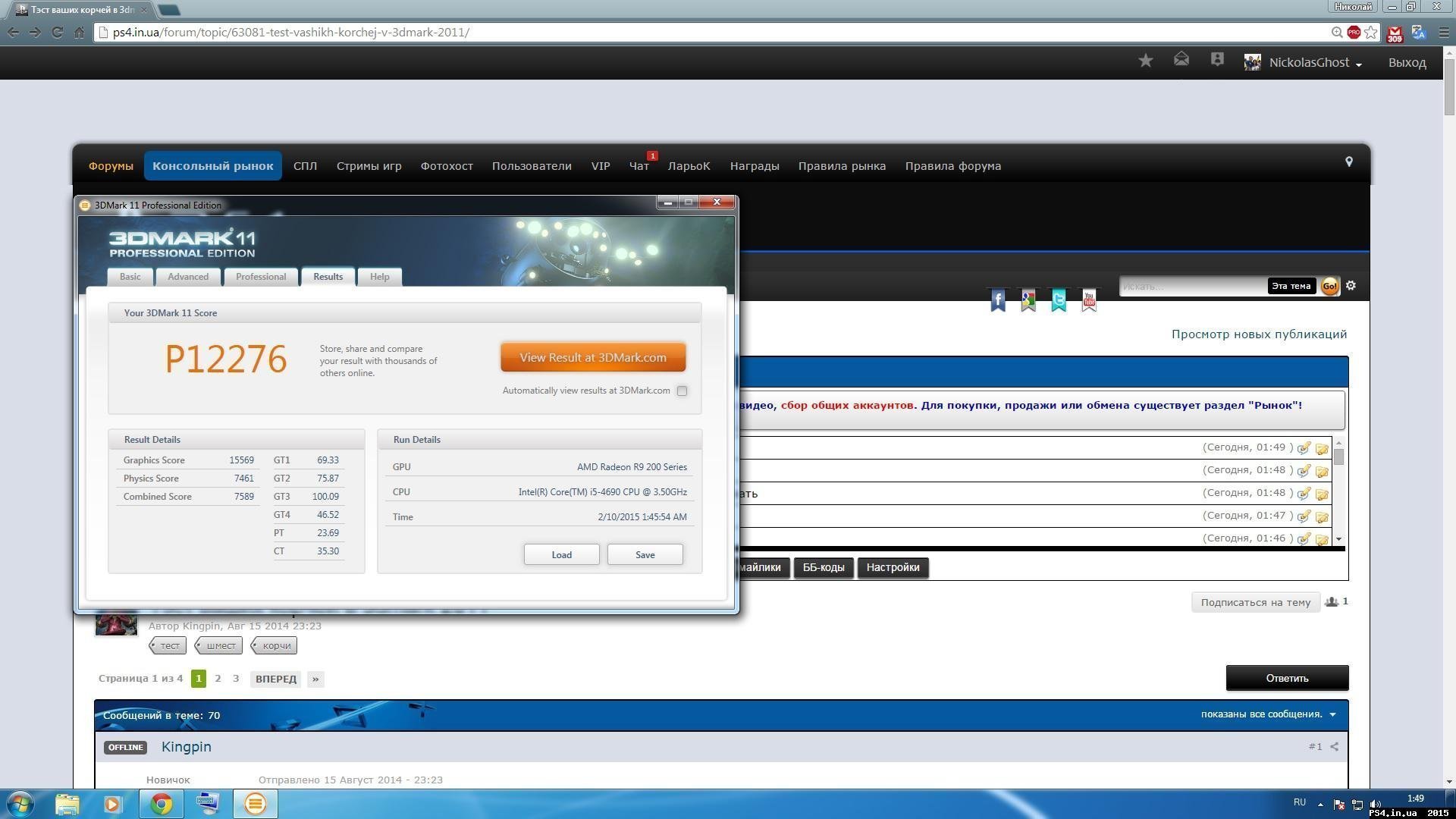Click the Save button in Run Details
The width and height of the screenshot is (1456, 819).
coord(645,555)
